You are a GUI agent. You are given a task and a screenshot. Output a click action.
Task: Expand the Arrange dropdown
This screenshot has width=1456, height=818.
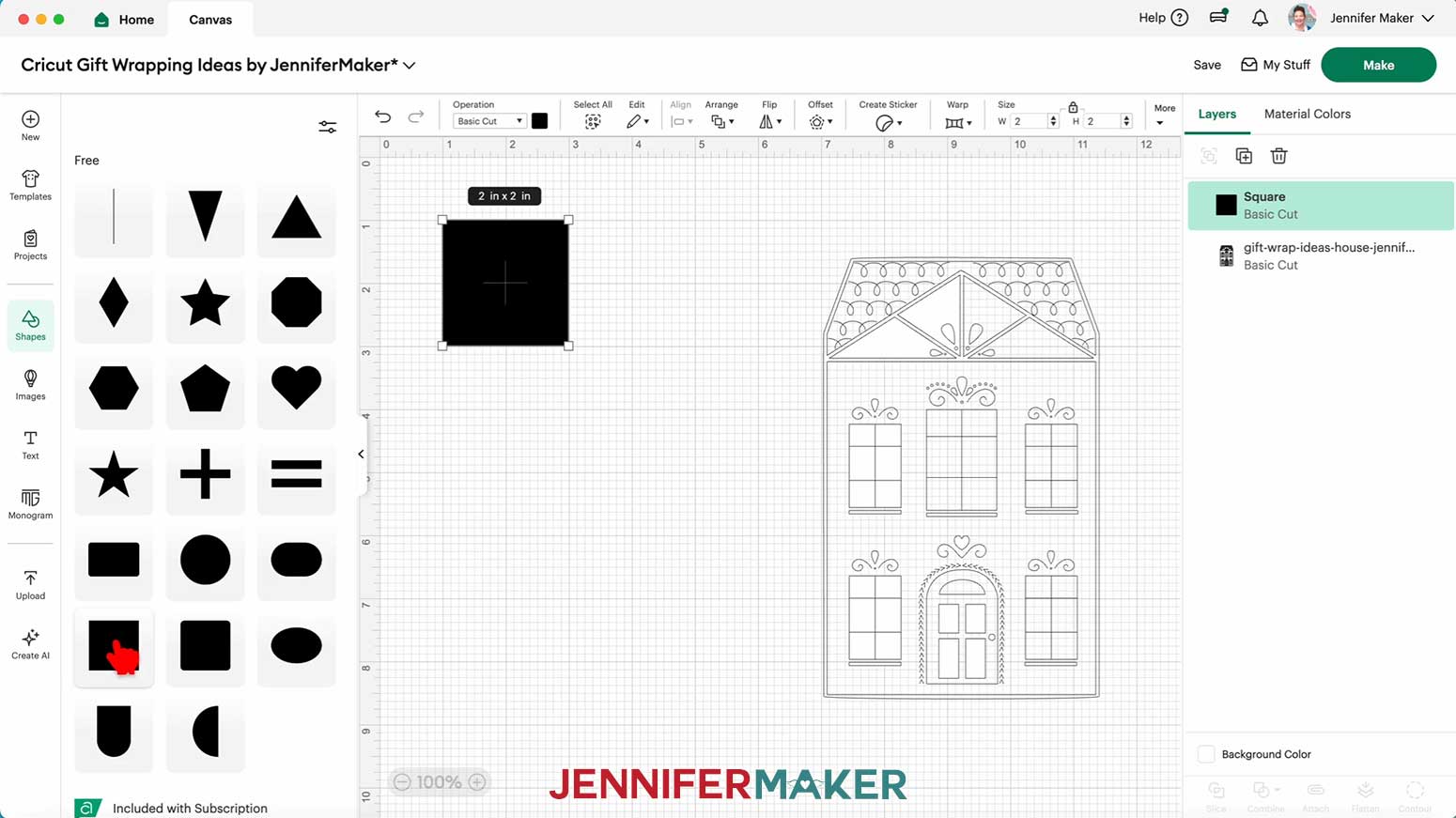click(x=721, y=122)
